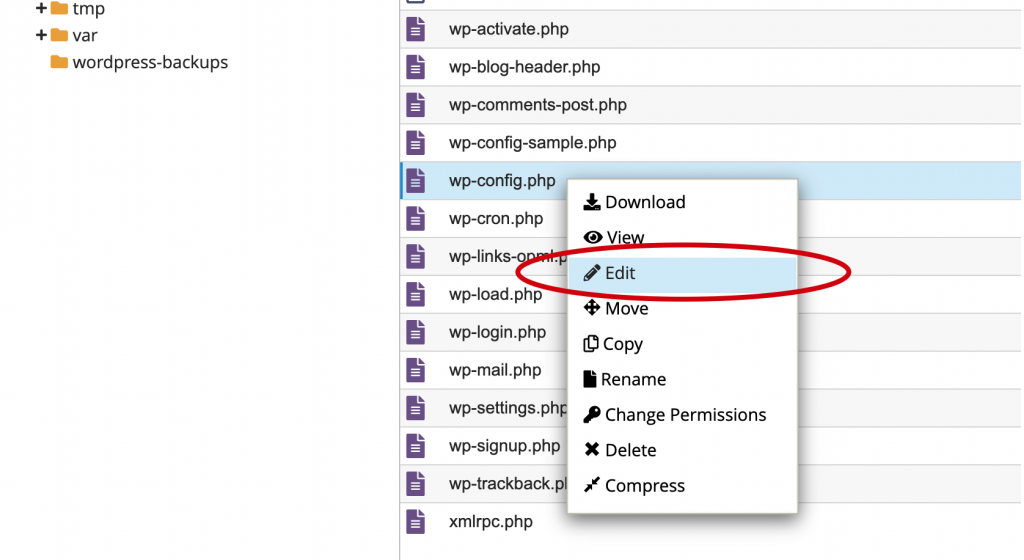
Task: Click the X icon beside Delete
Action: [x=592, y=449]
